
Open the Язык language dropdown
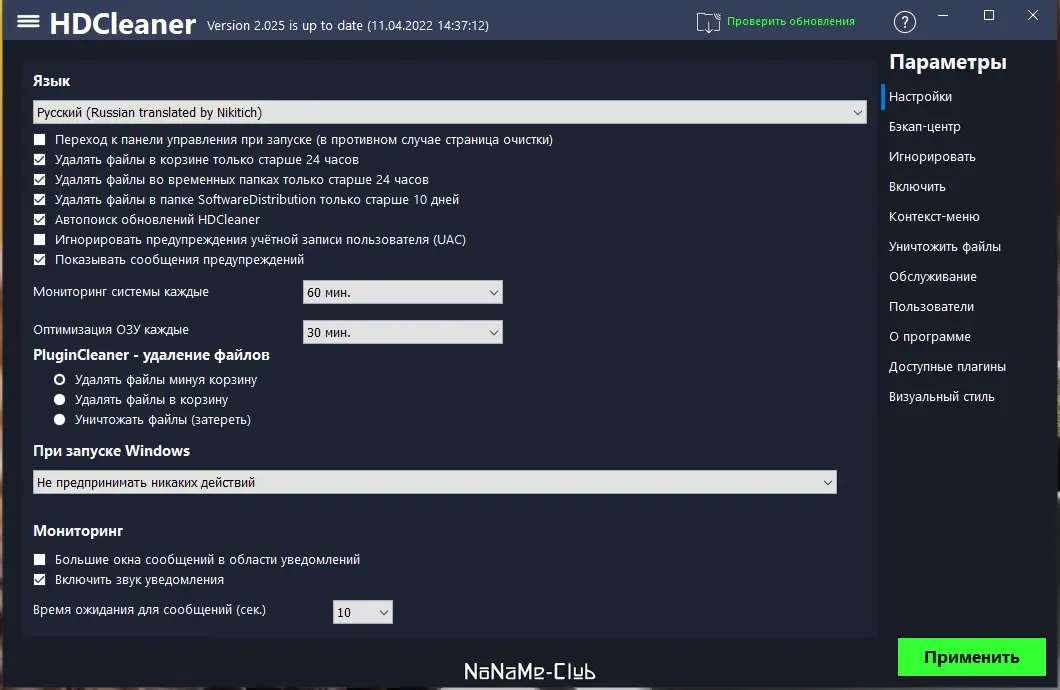(450, 112)
